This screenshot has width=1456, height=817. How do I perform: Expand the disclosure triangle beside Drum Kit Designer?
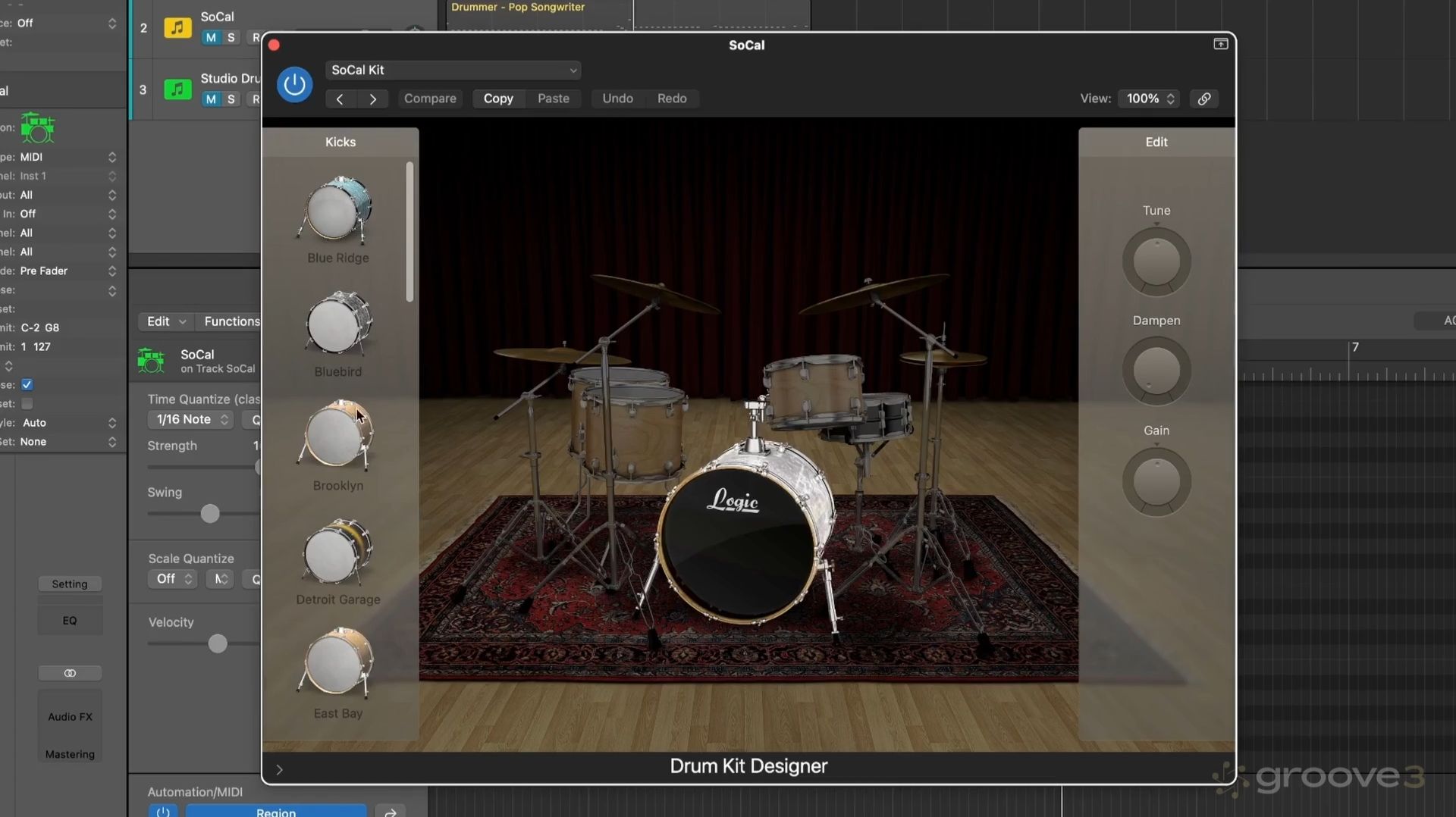click(x=279, y=770)
